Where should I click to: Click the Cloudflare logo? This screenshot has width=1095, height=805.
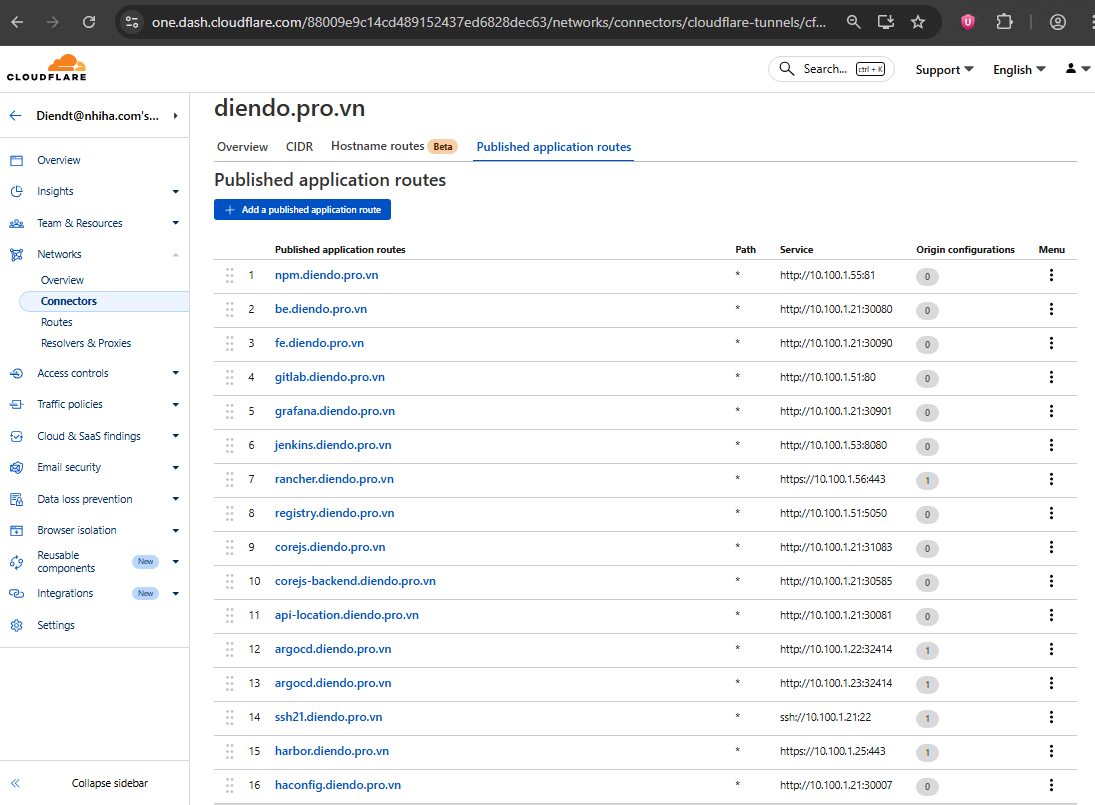point(46,68)
